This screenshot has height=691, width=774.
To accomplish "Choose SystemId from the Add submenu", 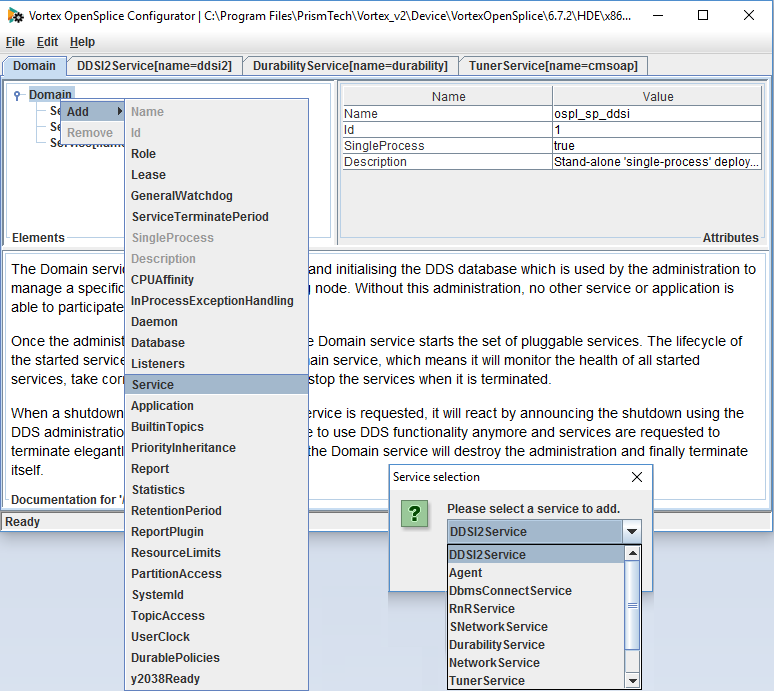I will point(217,594).
